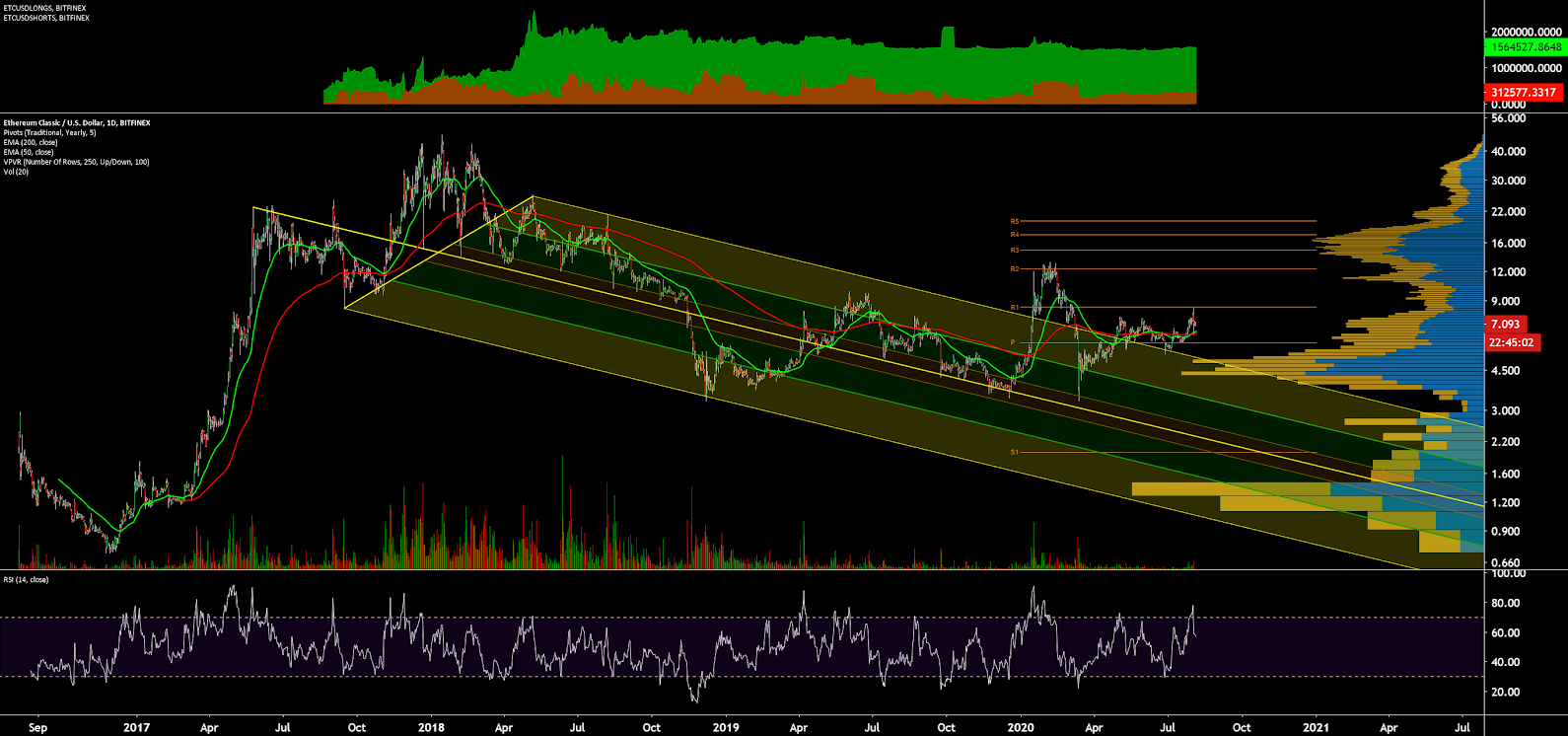1568x736 pixels.
Task: Click the 22.000 price axis label
Action: click(x=1509, y=211)
